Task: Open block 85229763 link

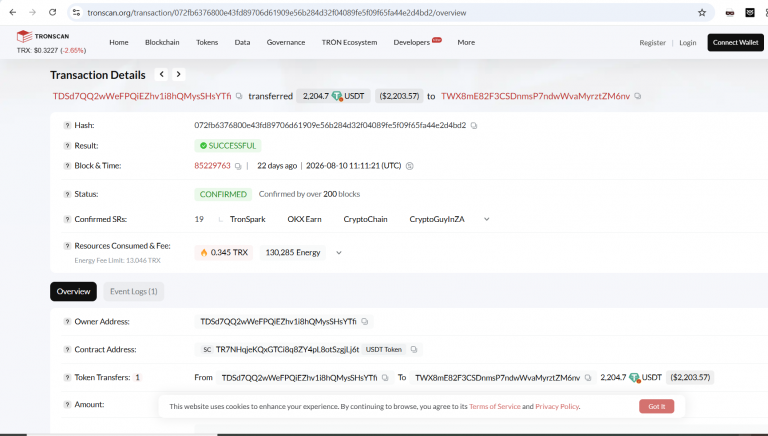Action: pos(212,166)
